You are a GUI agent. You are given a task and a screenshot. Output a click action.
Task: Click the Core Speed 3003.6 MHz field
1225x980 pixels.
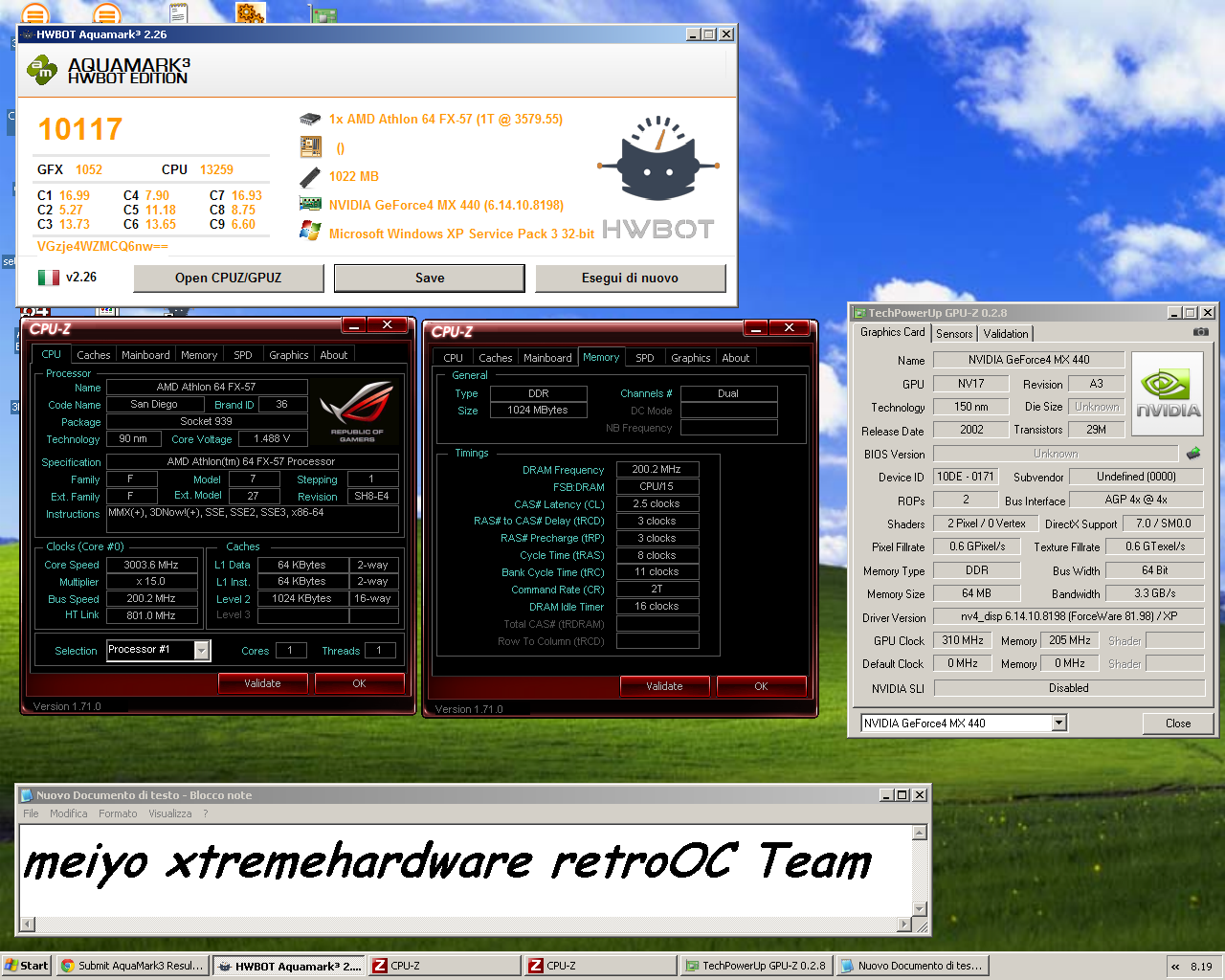pyautogui.click(x=151, y=565)
